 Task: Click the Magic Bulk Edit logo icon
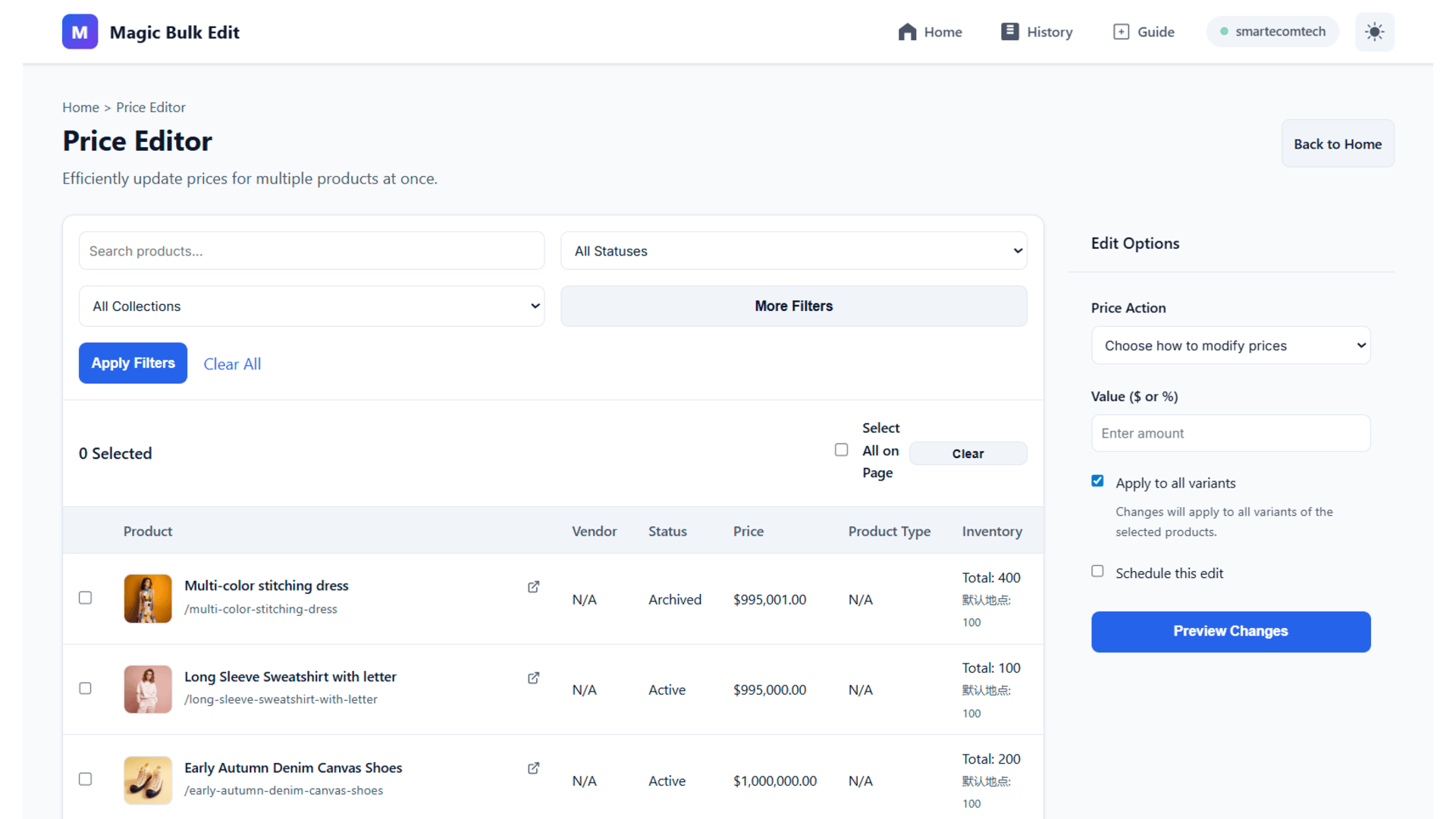pos(80,32)
